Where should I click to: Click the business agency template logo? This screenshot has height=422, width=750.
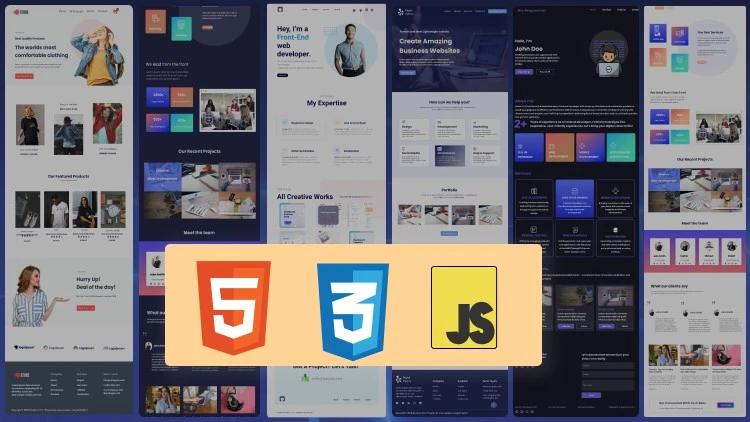[404, 12]
